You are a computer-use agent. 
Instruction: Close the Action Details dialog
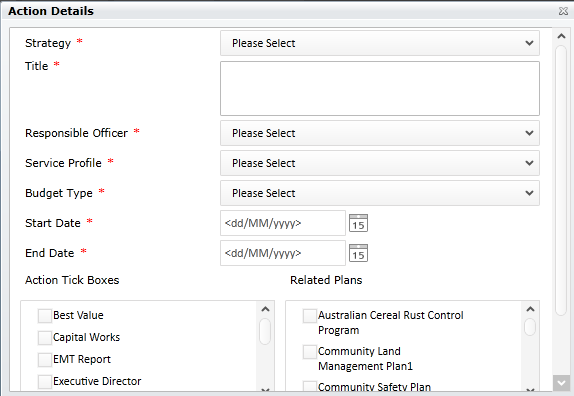(563, 11)
